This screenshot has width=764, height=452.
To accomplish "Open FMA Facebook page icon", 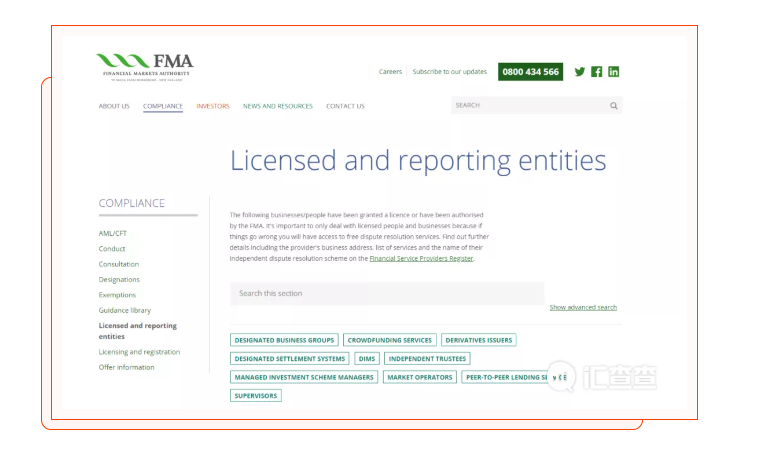I will pos(596,72).
